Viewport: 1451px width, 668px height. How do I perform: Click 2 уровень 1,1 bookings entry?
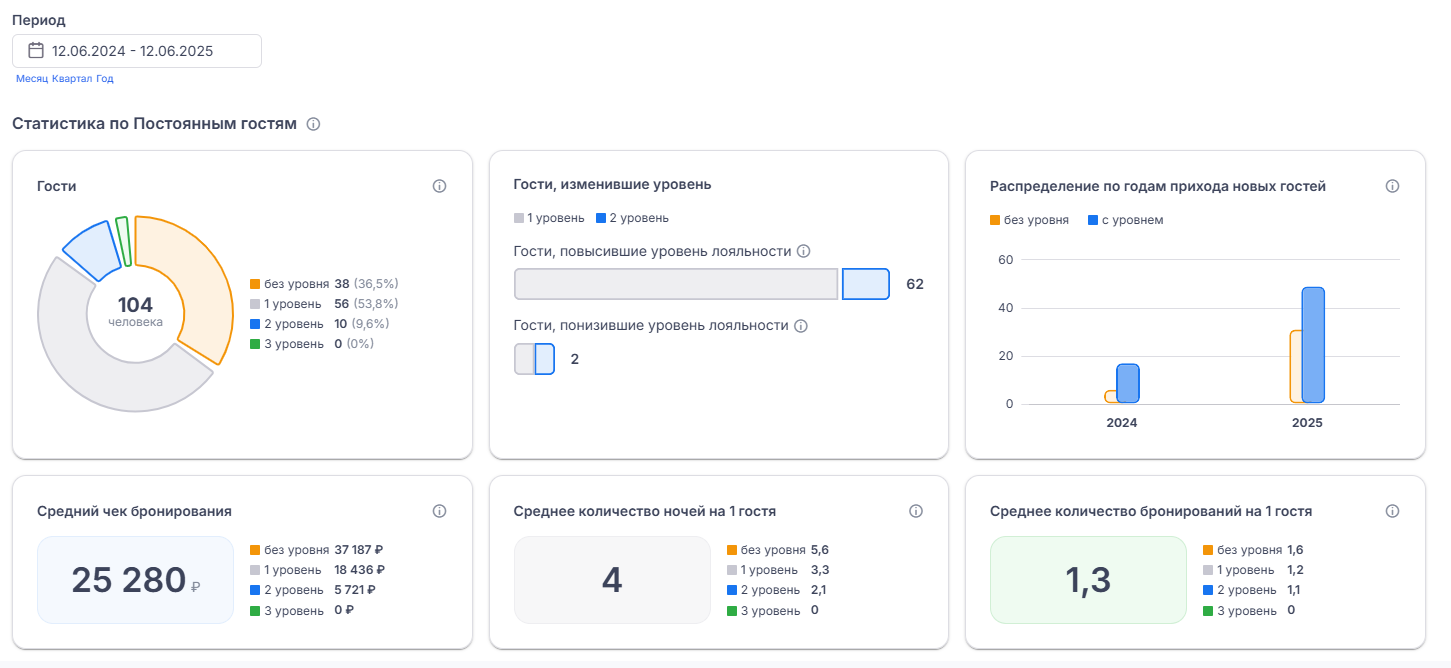(x=1253, y=590)
